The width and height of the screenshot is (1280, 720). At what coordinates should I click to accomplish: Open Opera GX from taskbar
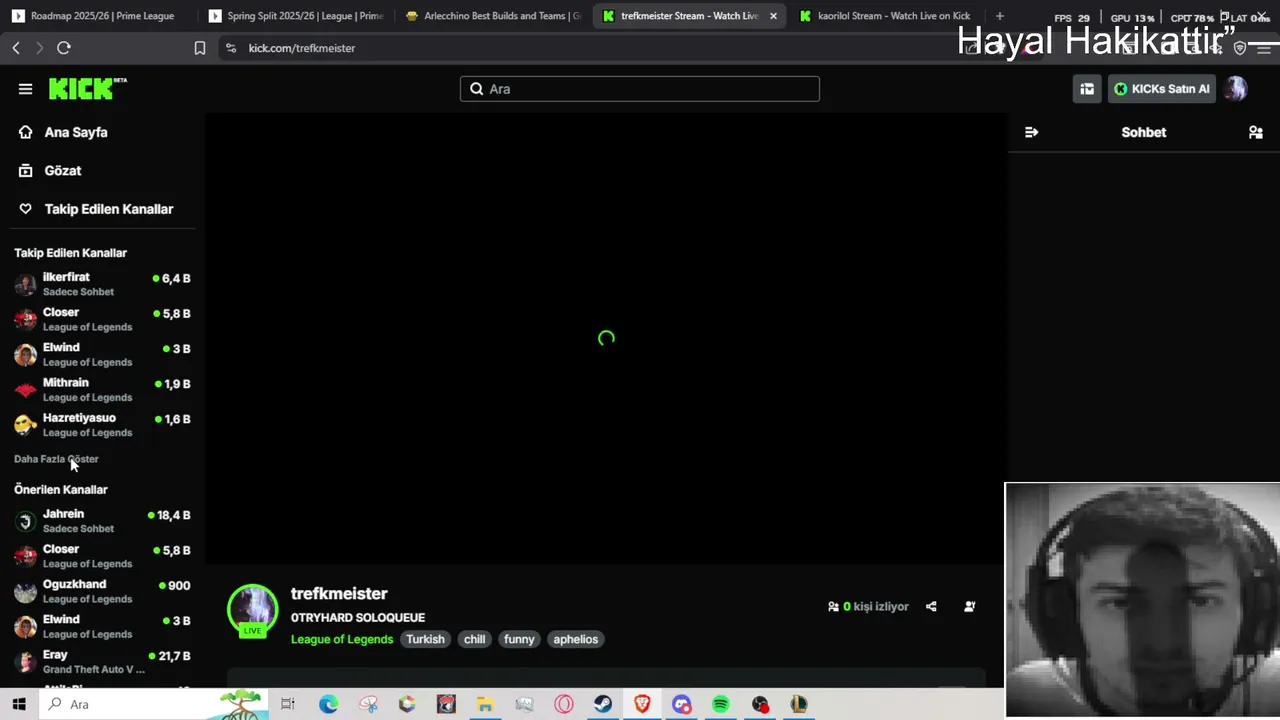564,704
